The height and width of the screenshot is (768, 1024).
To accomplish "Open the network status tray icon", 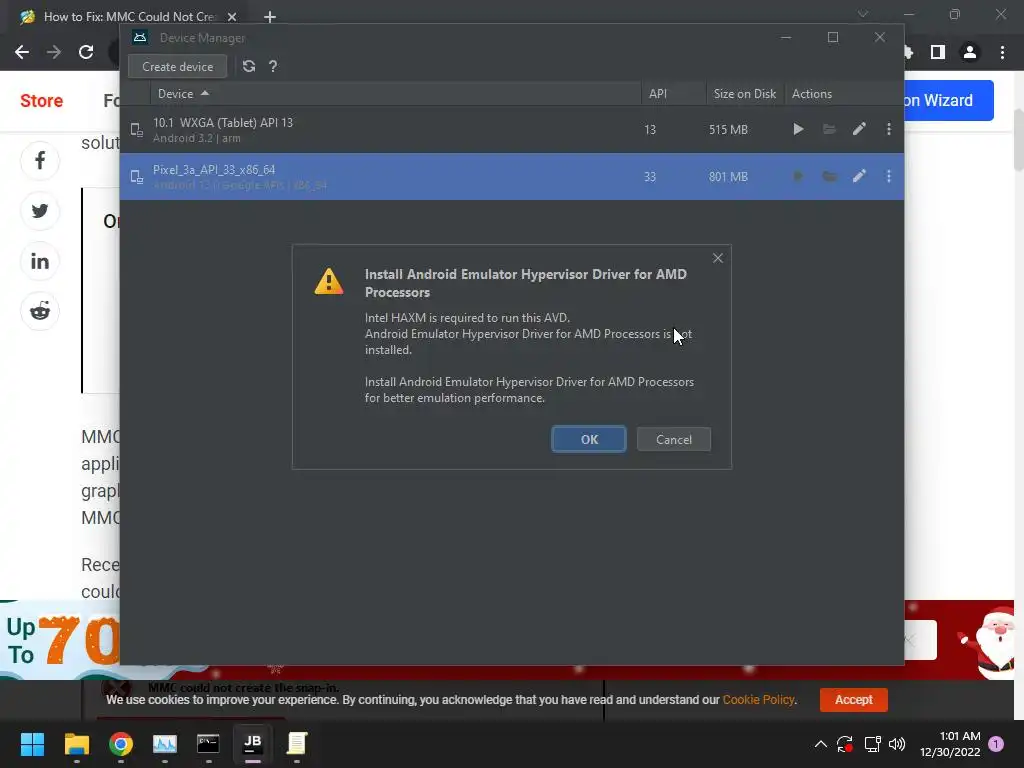I will click(872, 744).
